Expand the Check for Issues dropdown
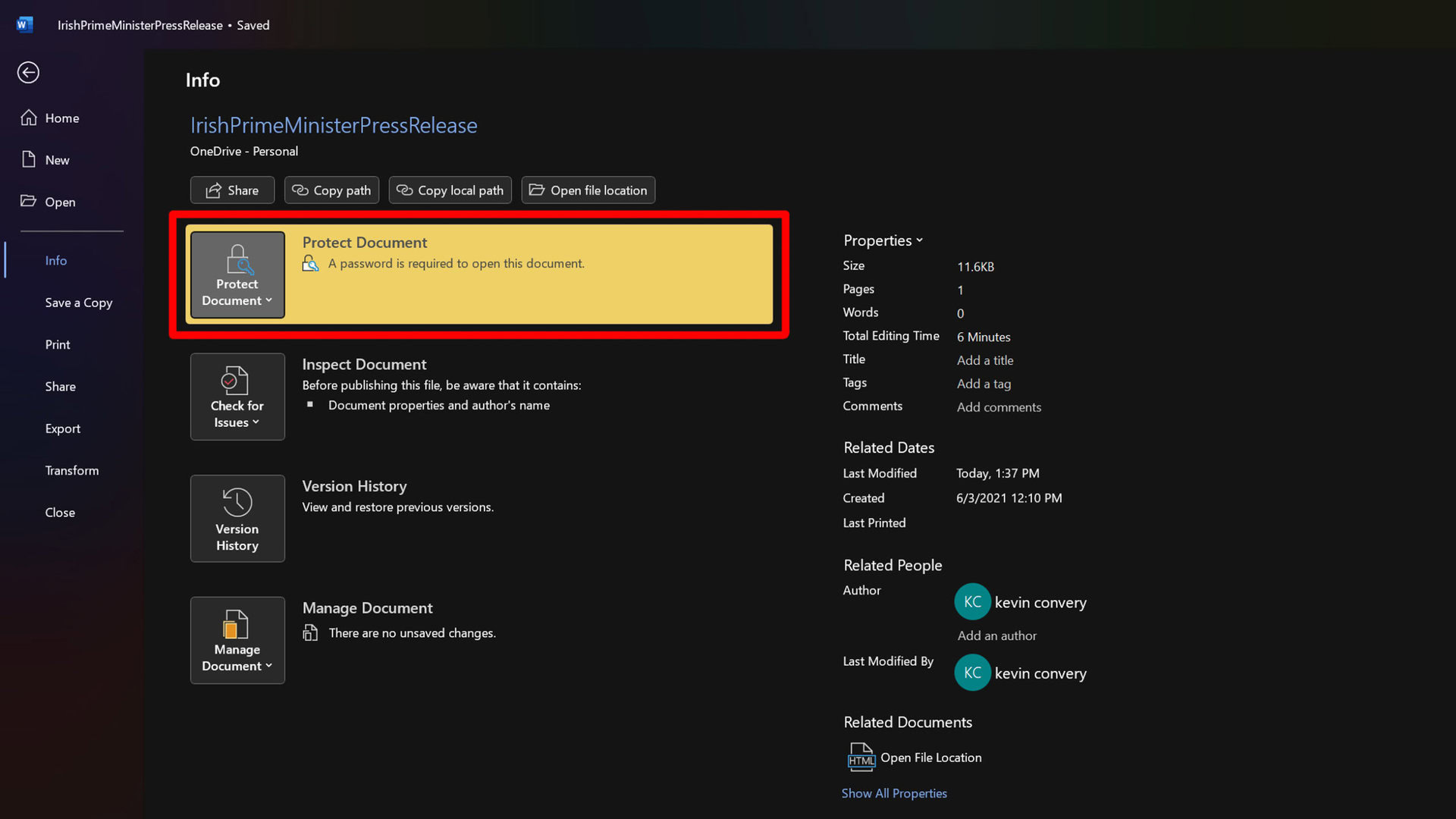 click(x=237, y=396)
